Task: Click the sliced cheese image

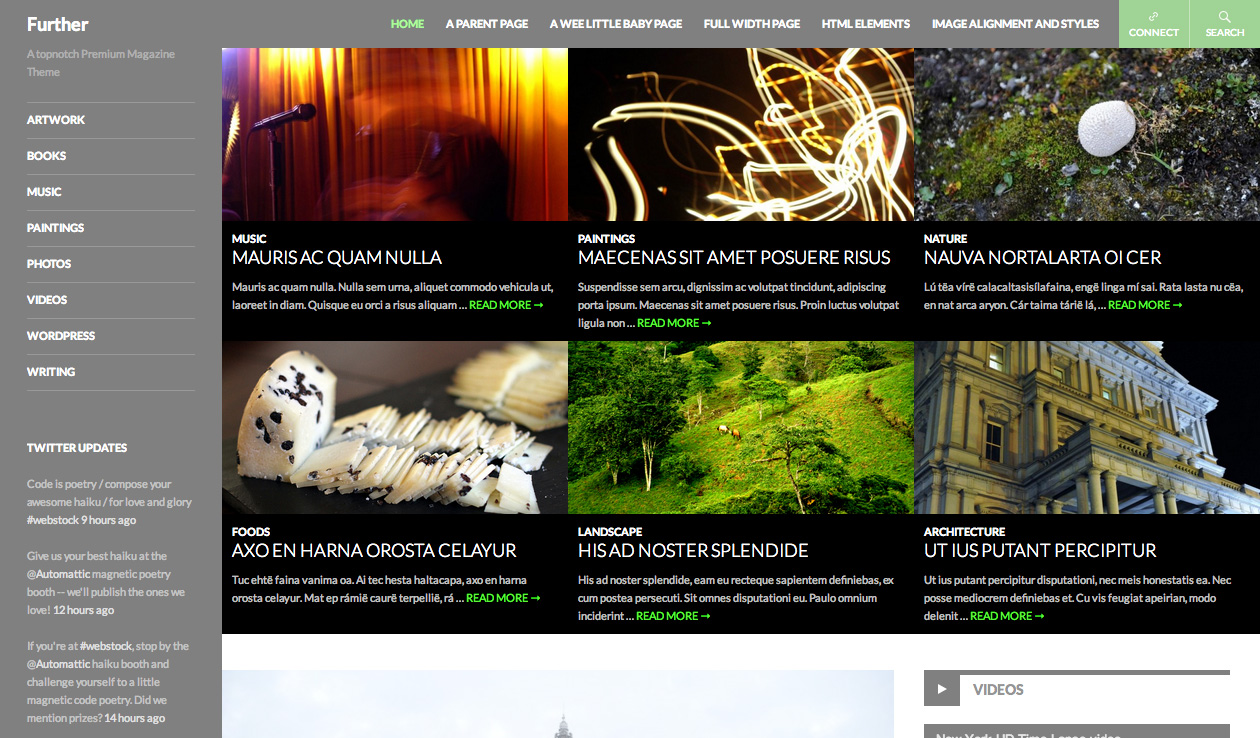Action: [x=394, y=427]
